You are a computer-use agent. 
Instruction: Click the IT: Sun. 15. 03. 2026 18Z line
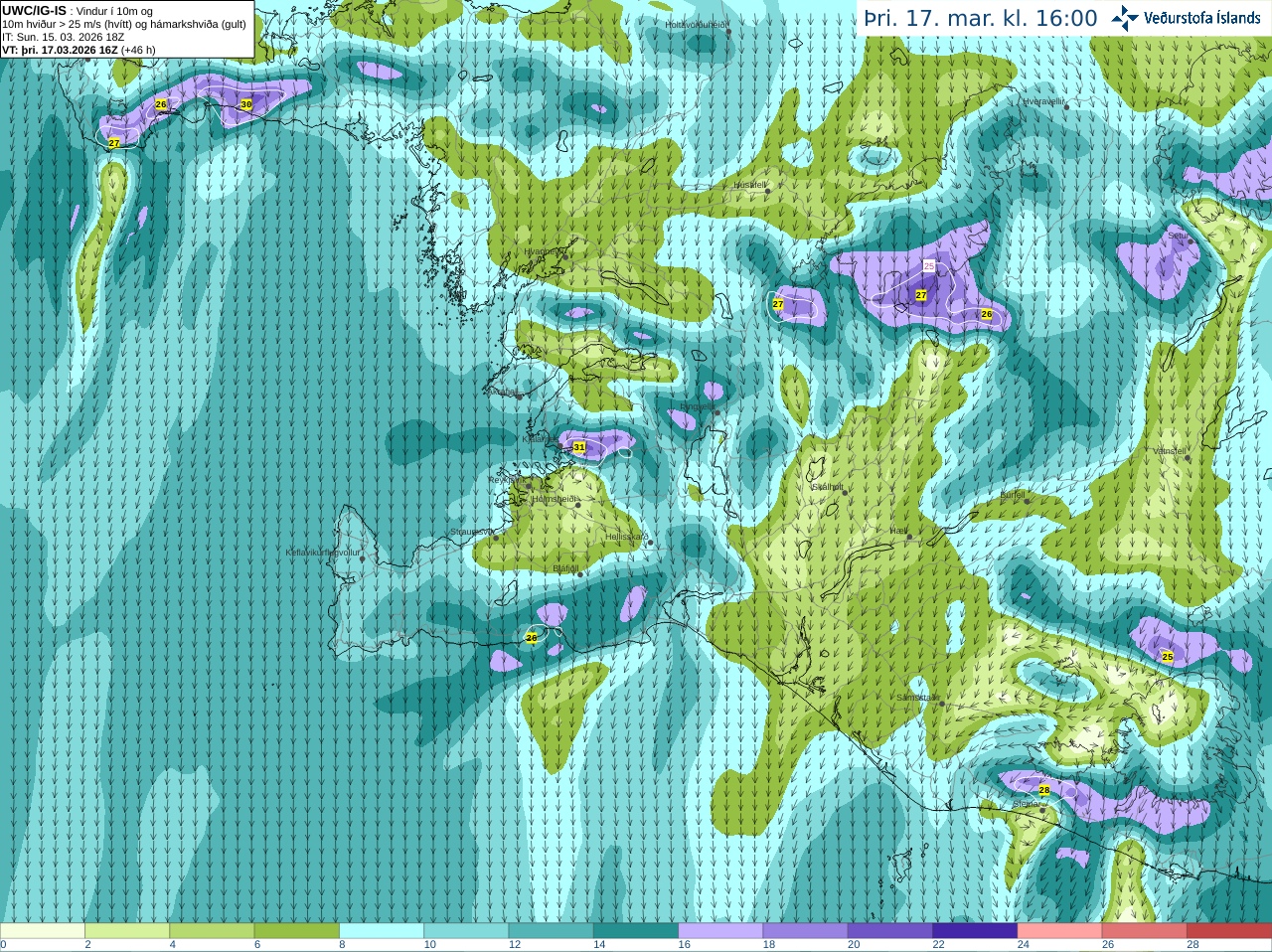click(x=63, y=37)
